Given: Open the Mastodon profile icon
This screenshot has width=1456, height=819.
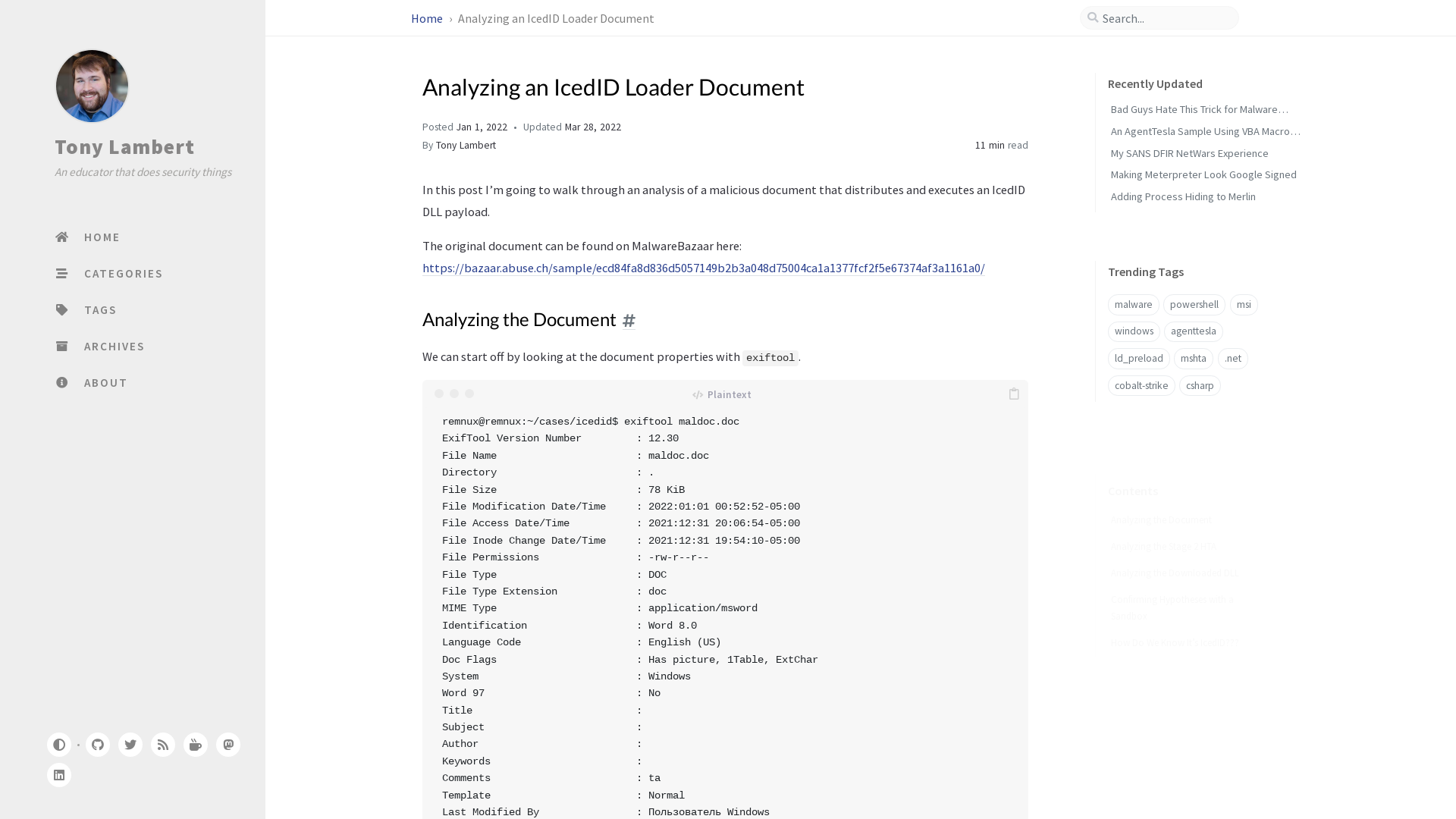Looking at the screenshot, I should tap(228, 745).
